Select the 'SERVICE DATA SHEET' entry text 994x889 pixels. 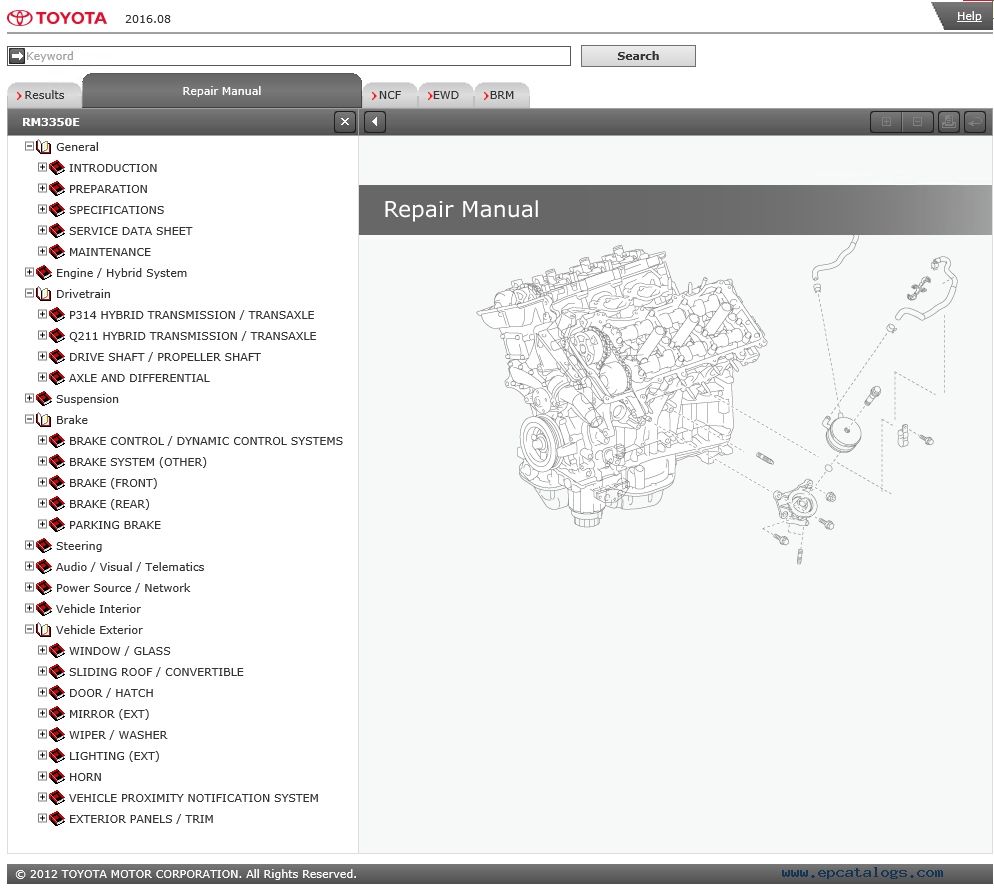pos(131,231)
